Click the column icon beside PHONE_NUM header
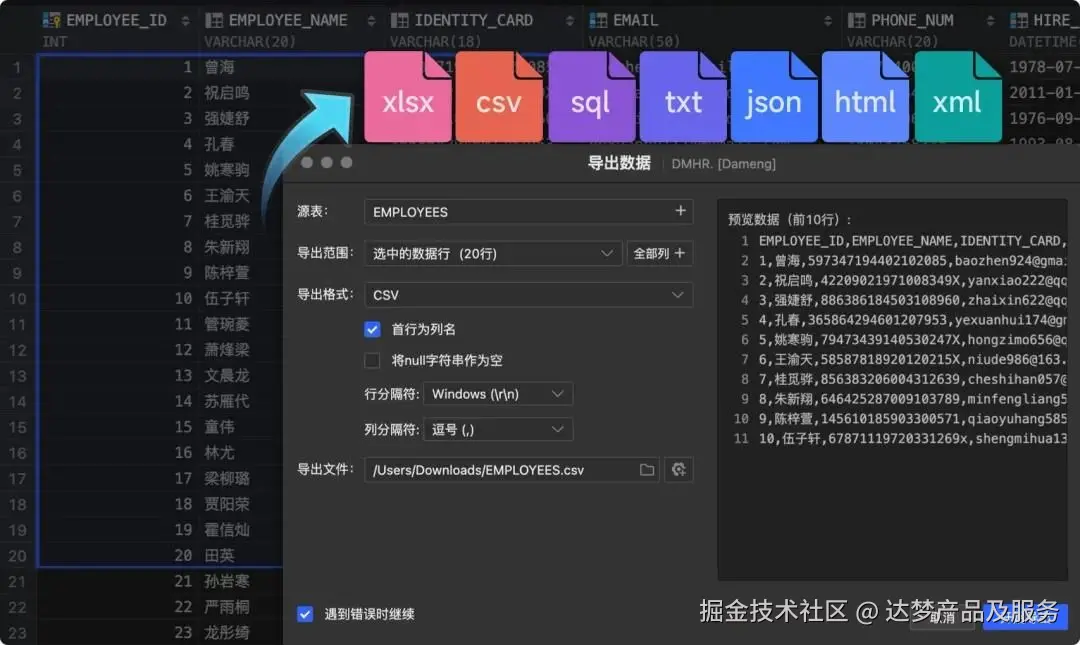This screenshot has height=645, width=1080. (x=856, y=21)
